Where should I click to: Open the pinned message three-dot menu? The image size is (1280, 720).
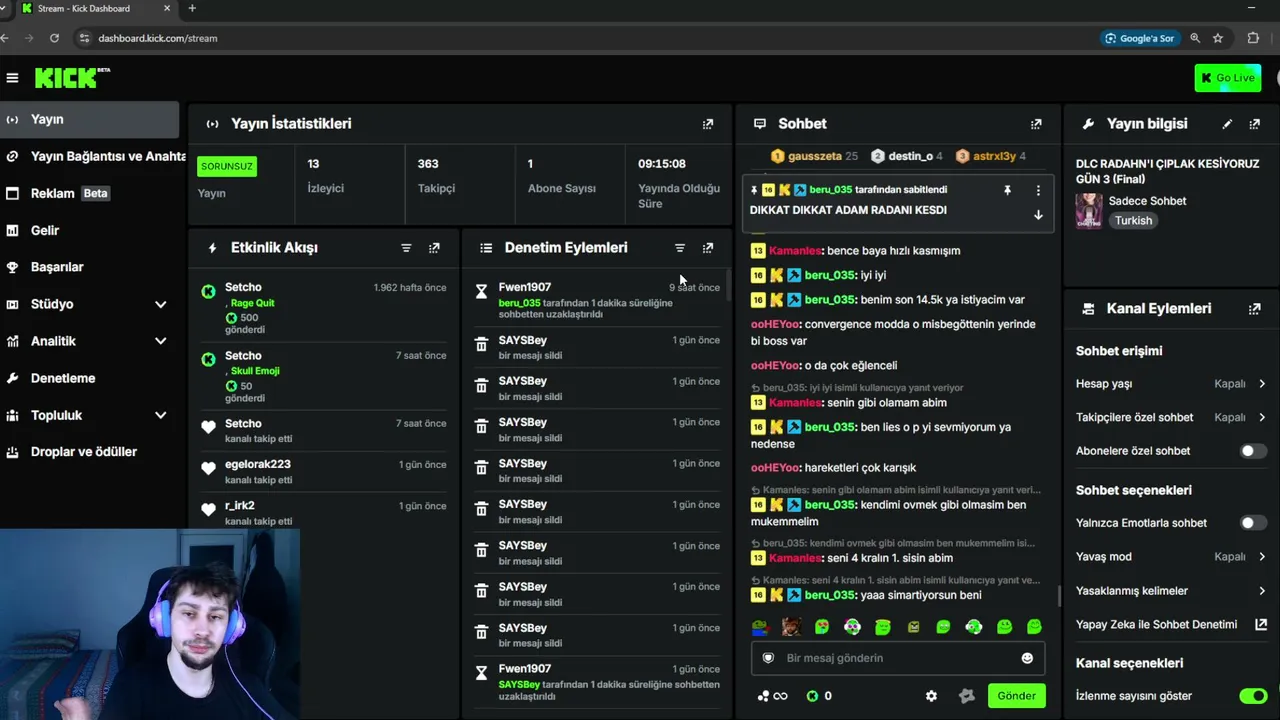1038,190
